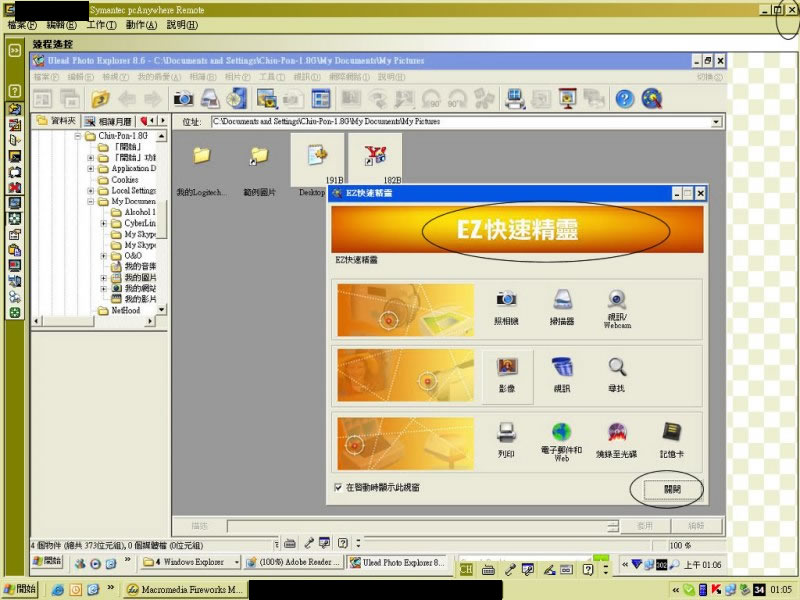Click the scanner icon in Photo Explorer's toolbar
This screenshot has height=600, width=800.
[x=210, y=98]
